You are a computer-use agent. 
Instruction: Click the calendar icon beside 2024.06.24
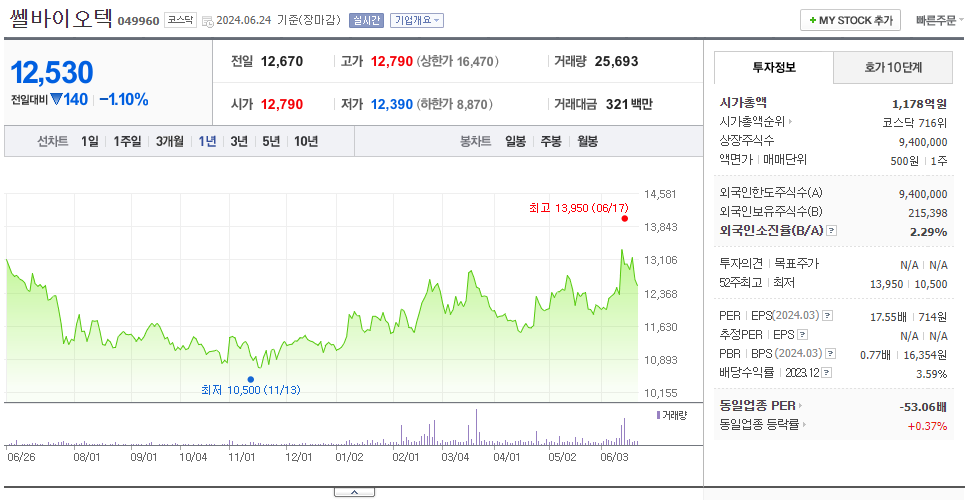(x=208, y=21)
